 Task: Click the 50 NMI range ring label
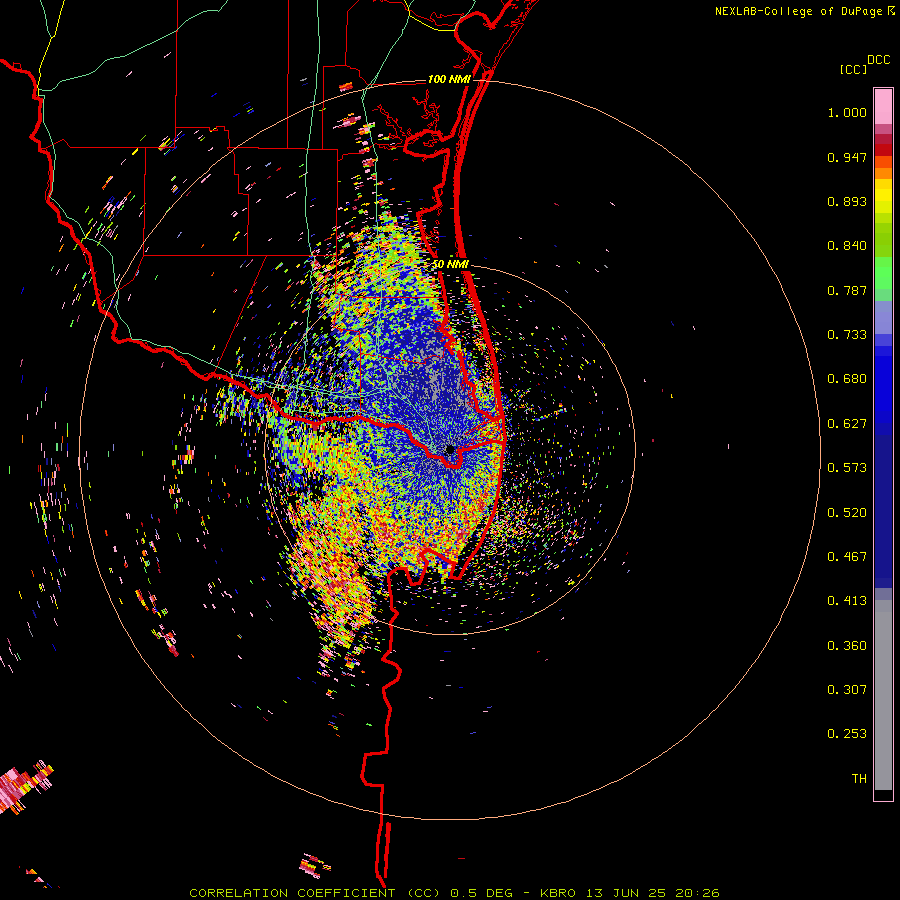click(451, 264)
